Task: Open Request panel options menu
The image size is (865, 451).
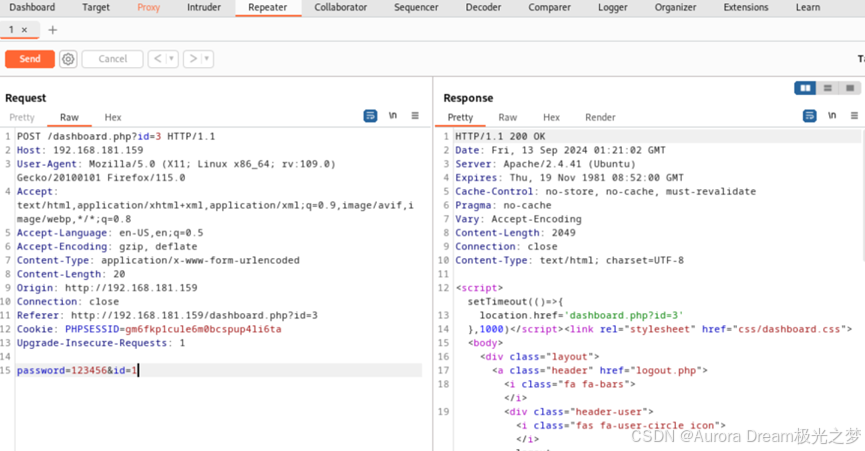Action: (415, 115)
